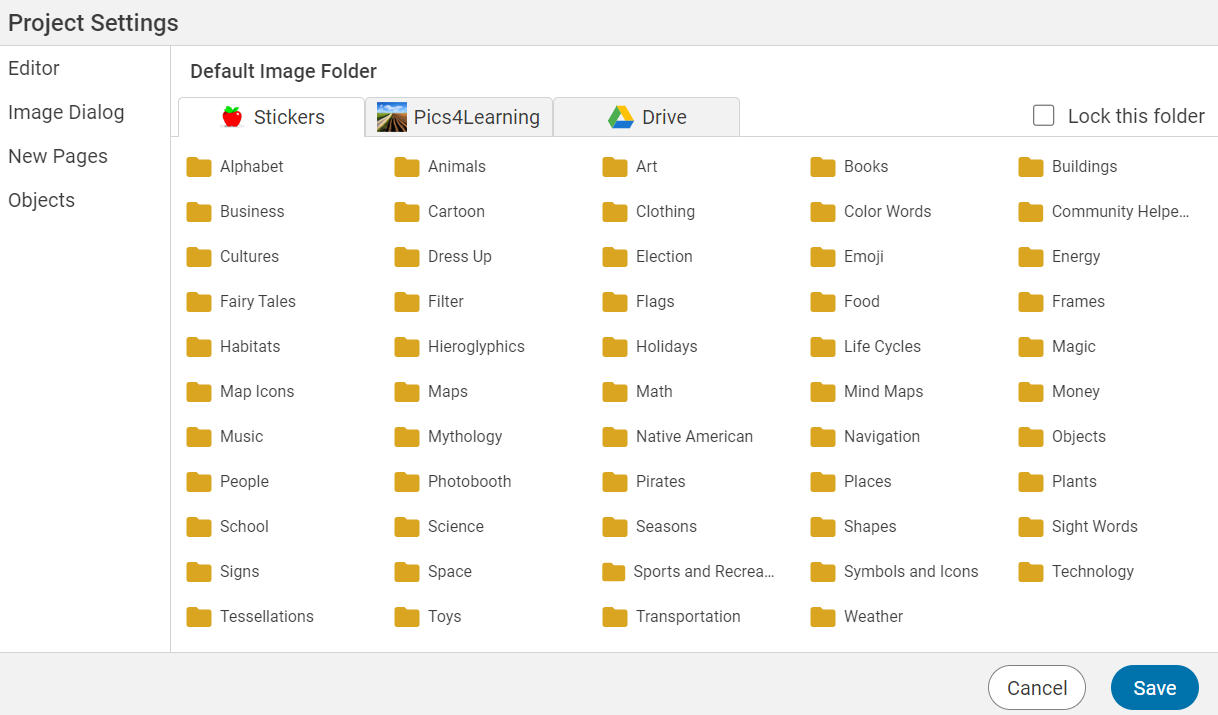Switch to the Pics4Learning tab
This screenshot has height=715, width=1218.
(459, 116)
